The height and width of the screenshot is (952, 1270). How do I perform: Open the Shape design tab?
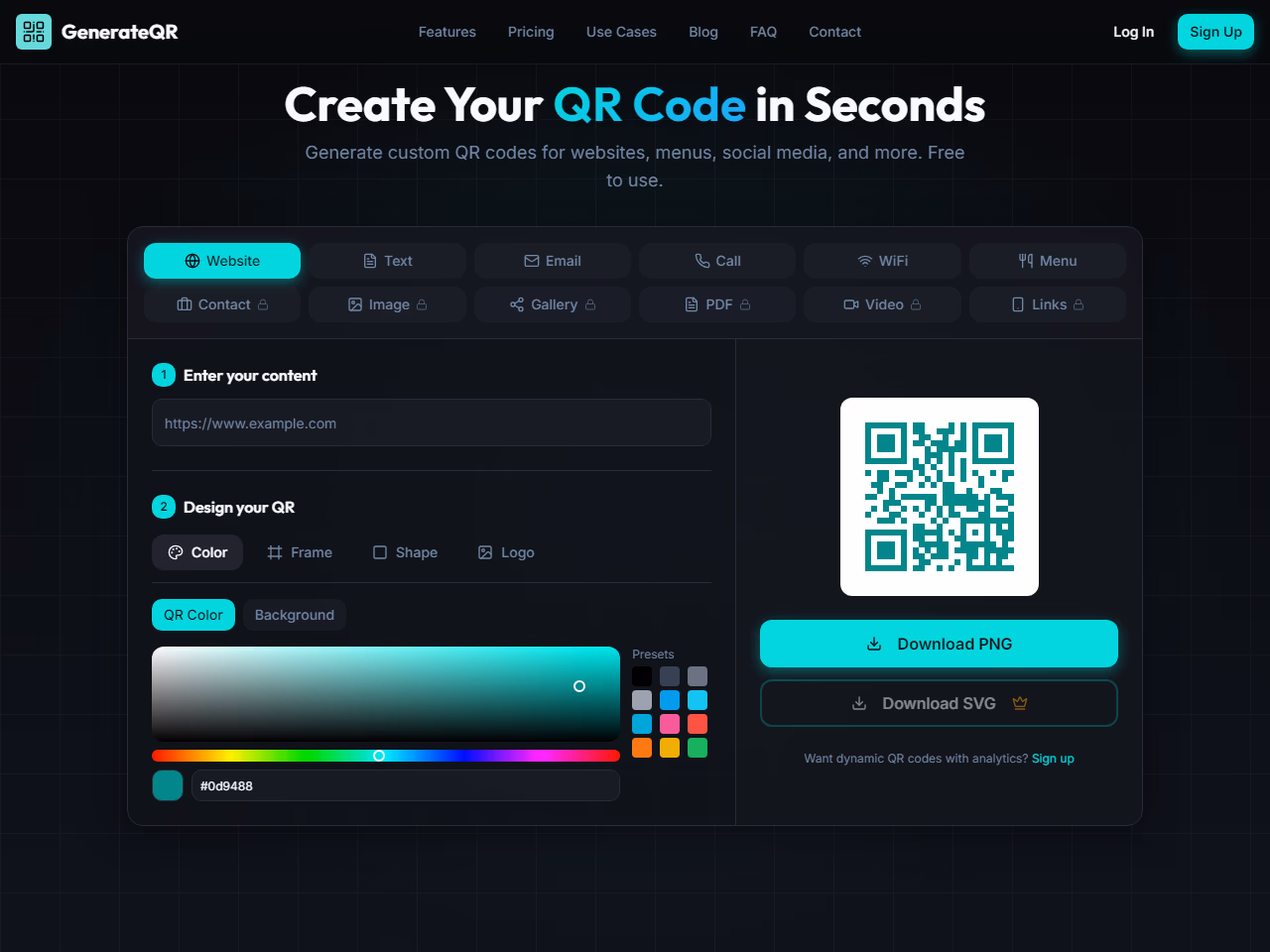click(405, 552)
